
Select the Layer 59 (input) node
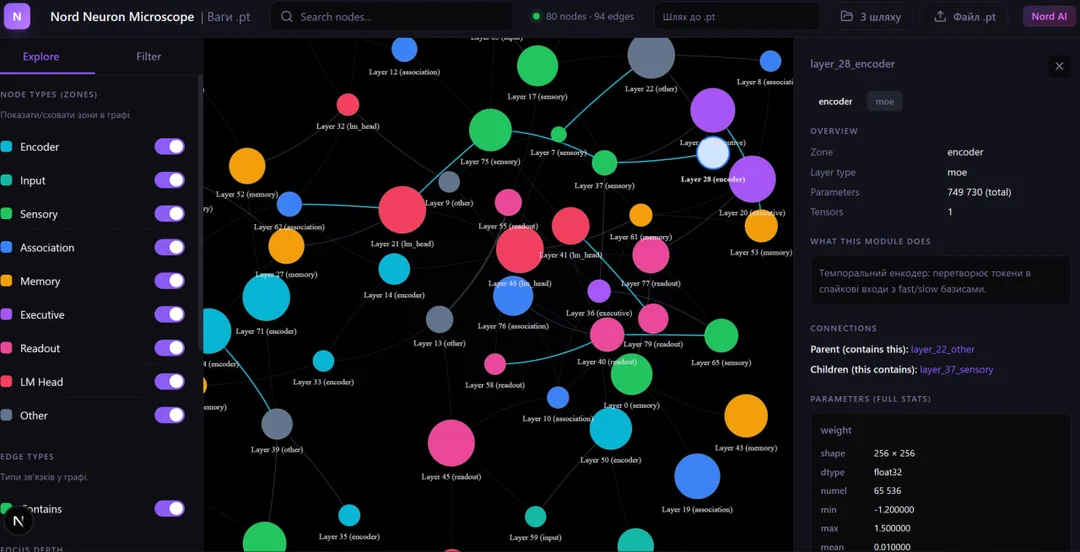coord(535,516)
